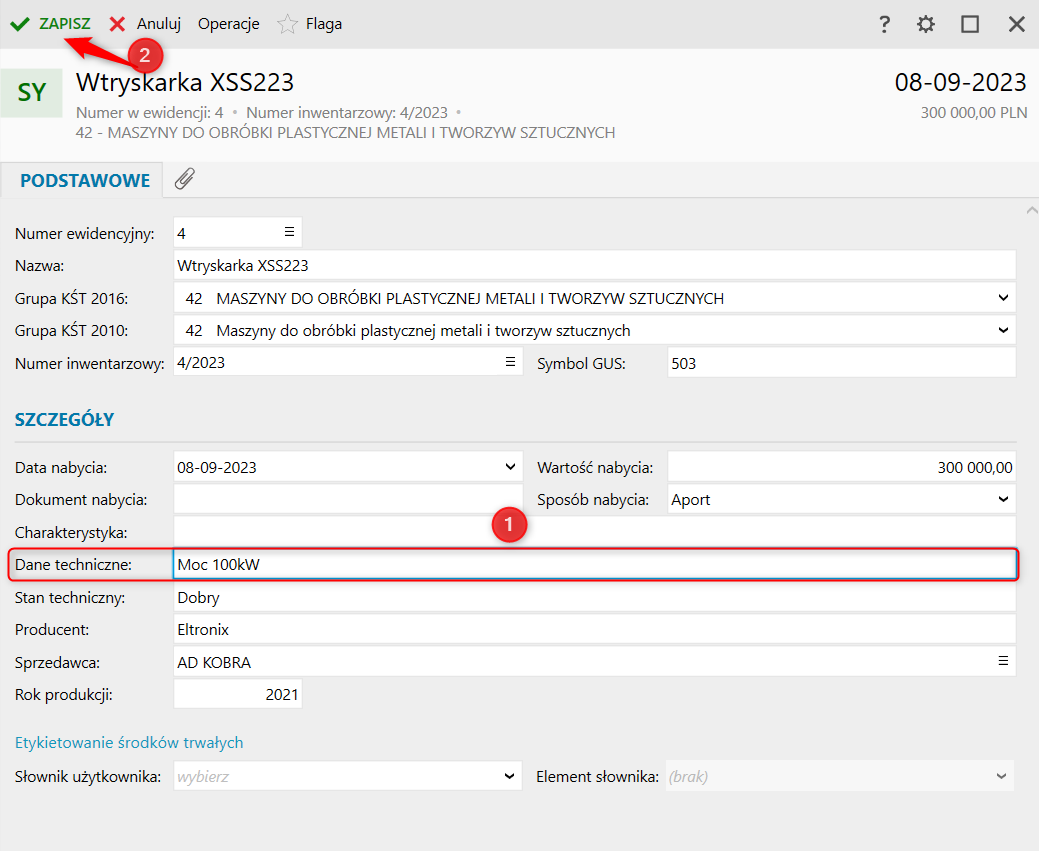Click Etykietowanie środków trwałych link

tap(129, 742)
